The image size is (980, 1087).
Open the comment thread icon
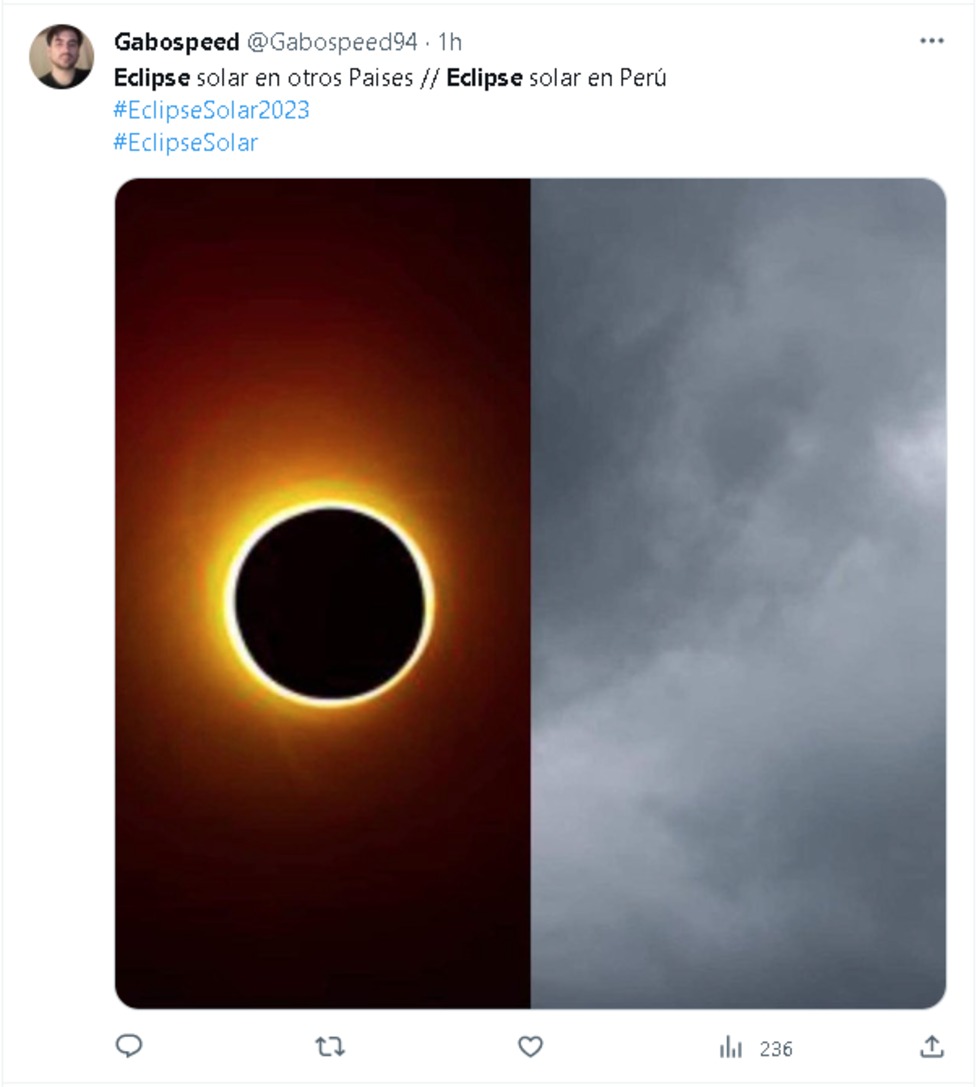[x=127, y=1046]
